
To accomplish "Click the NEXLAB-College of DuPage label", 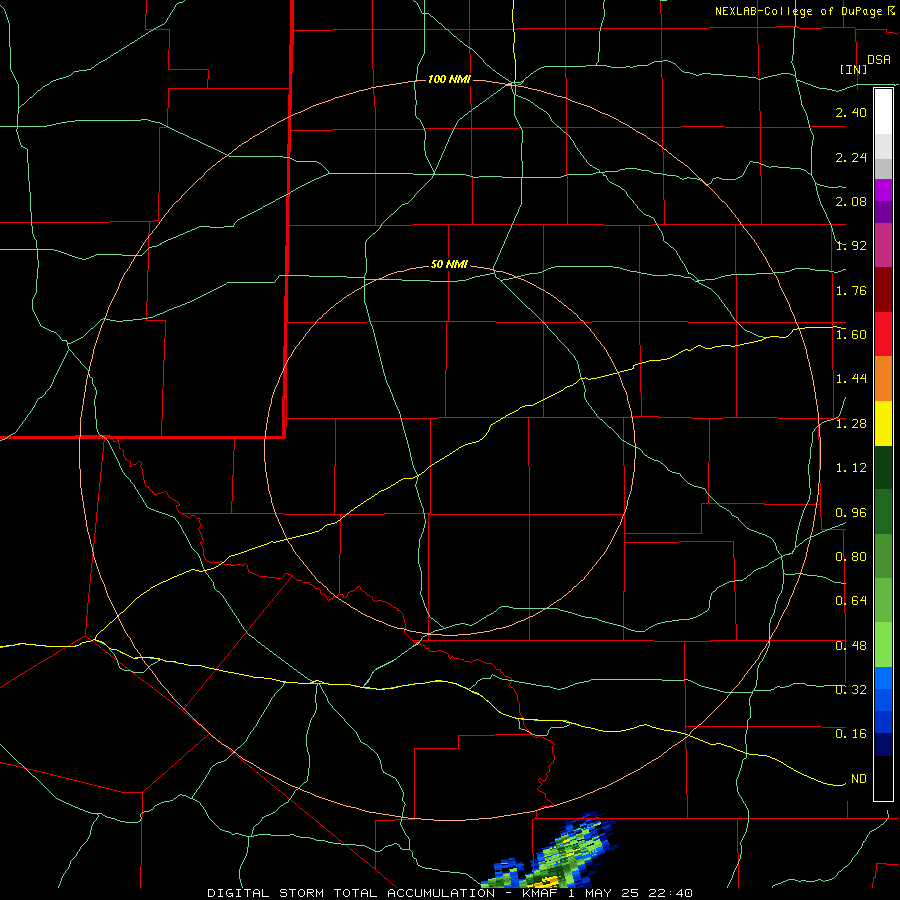I will coord(800,11).
